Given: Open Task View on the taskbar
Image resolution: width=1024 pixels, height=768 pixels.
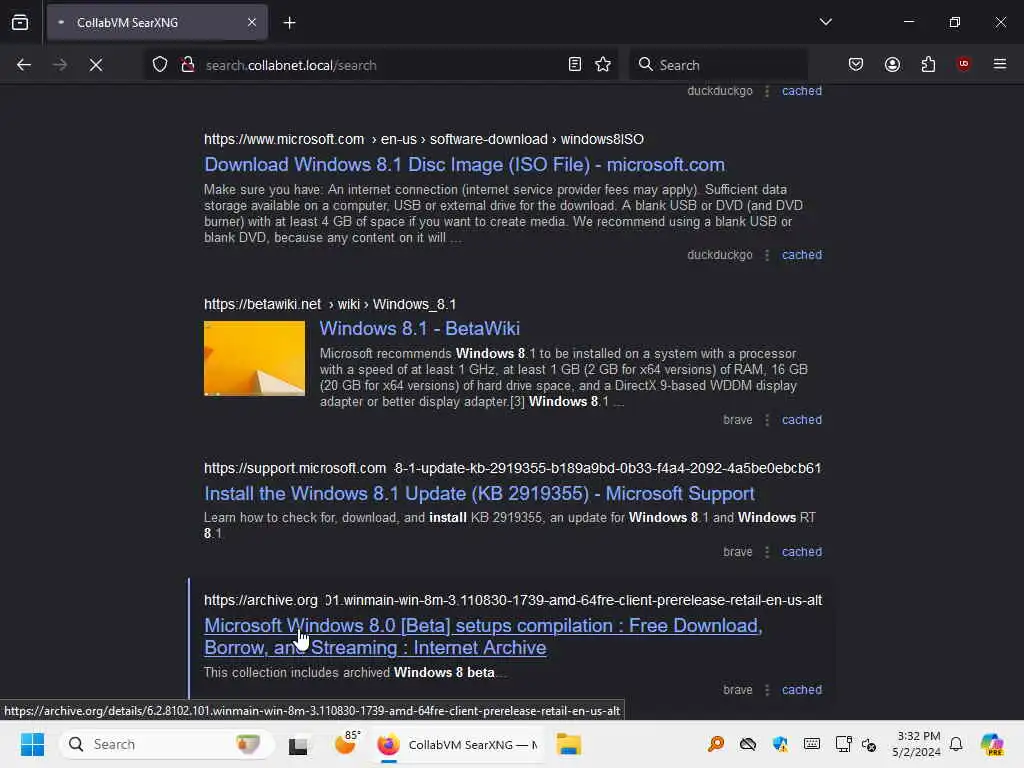Looking at the screenshot, I should [x=298, y=744].
